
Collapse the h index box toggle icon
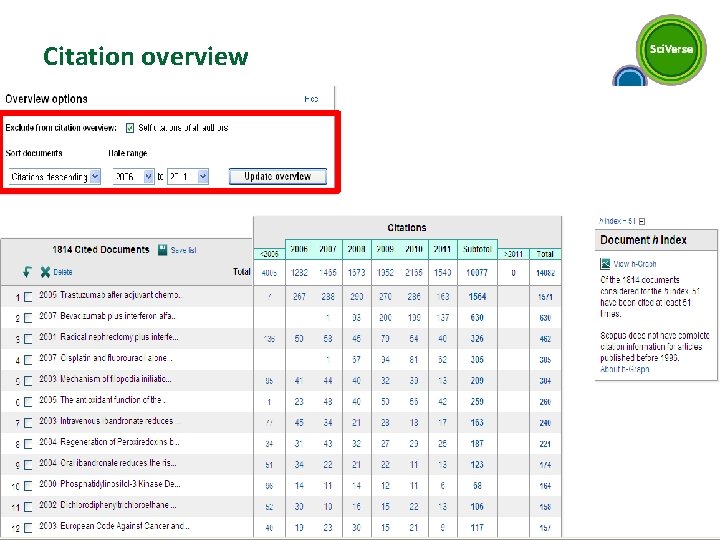click(642, 221)
